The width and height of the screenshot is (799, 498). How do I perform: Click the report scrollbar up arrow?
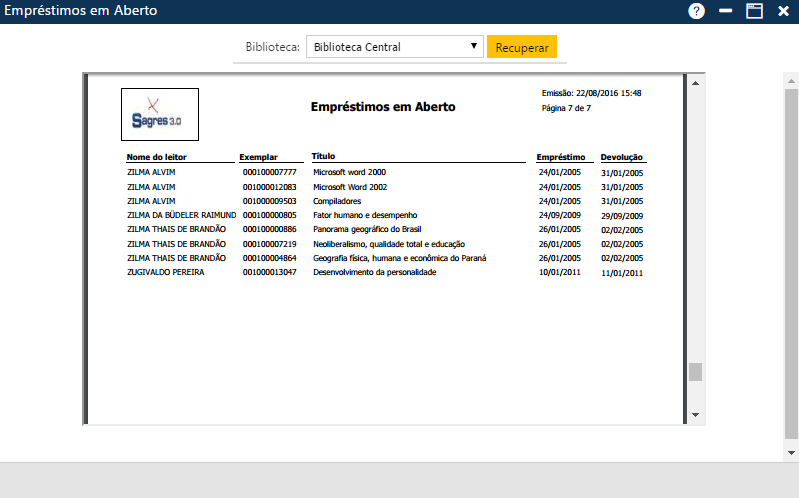pos(695,81)
